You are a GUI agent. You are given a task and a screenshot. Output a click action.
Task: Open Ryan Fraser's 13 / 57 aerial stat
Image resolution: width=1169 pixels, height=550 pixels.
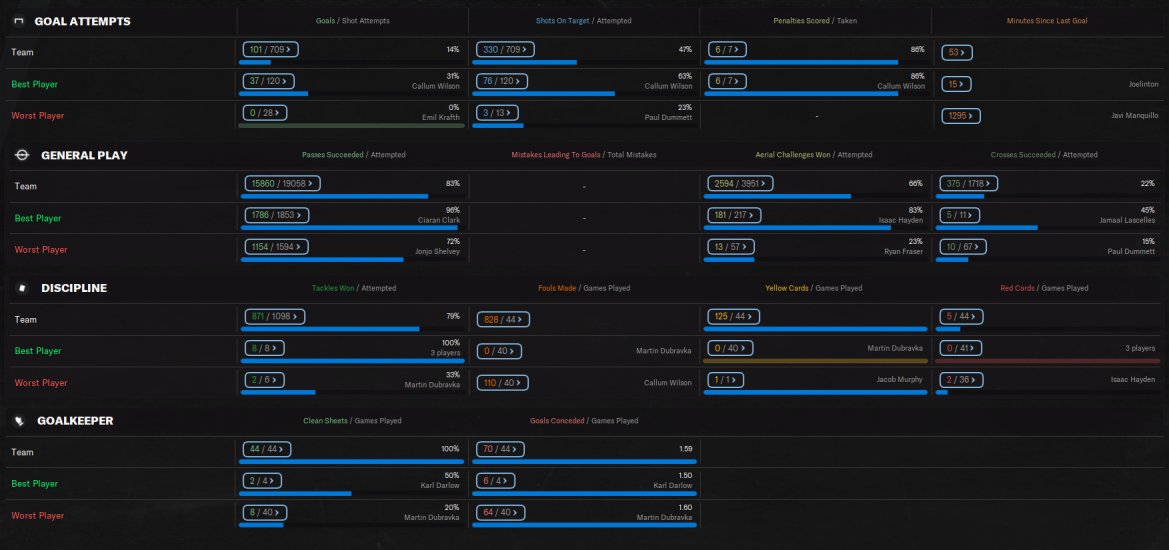pyautogui.click(x=731, y=247)
